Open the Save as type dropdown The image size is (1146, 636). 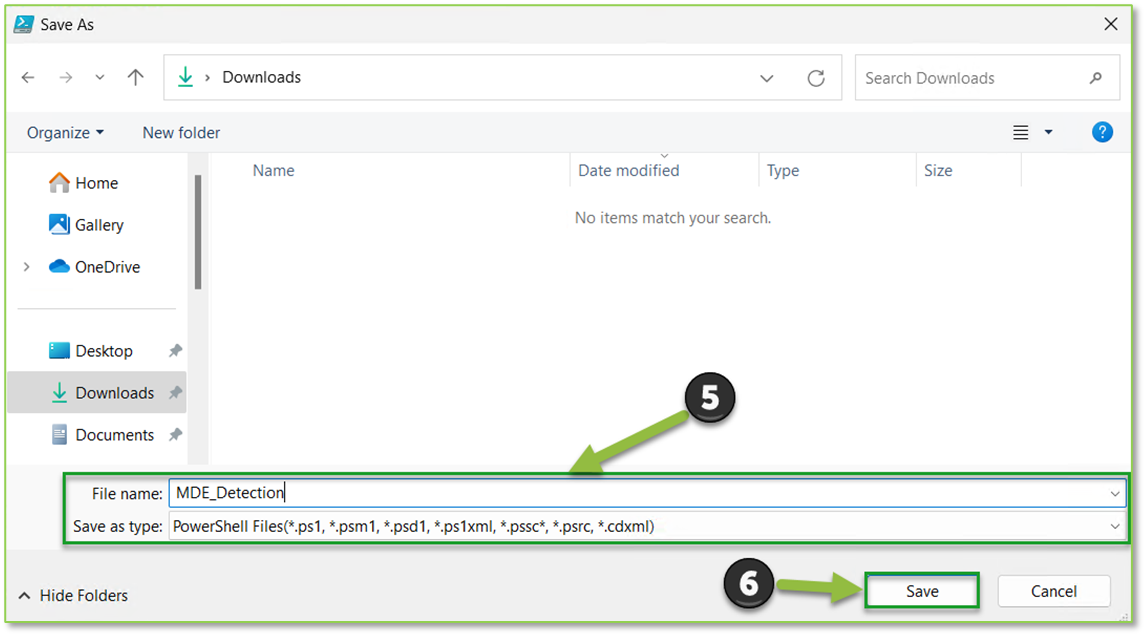(x=1115, y=526)
